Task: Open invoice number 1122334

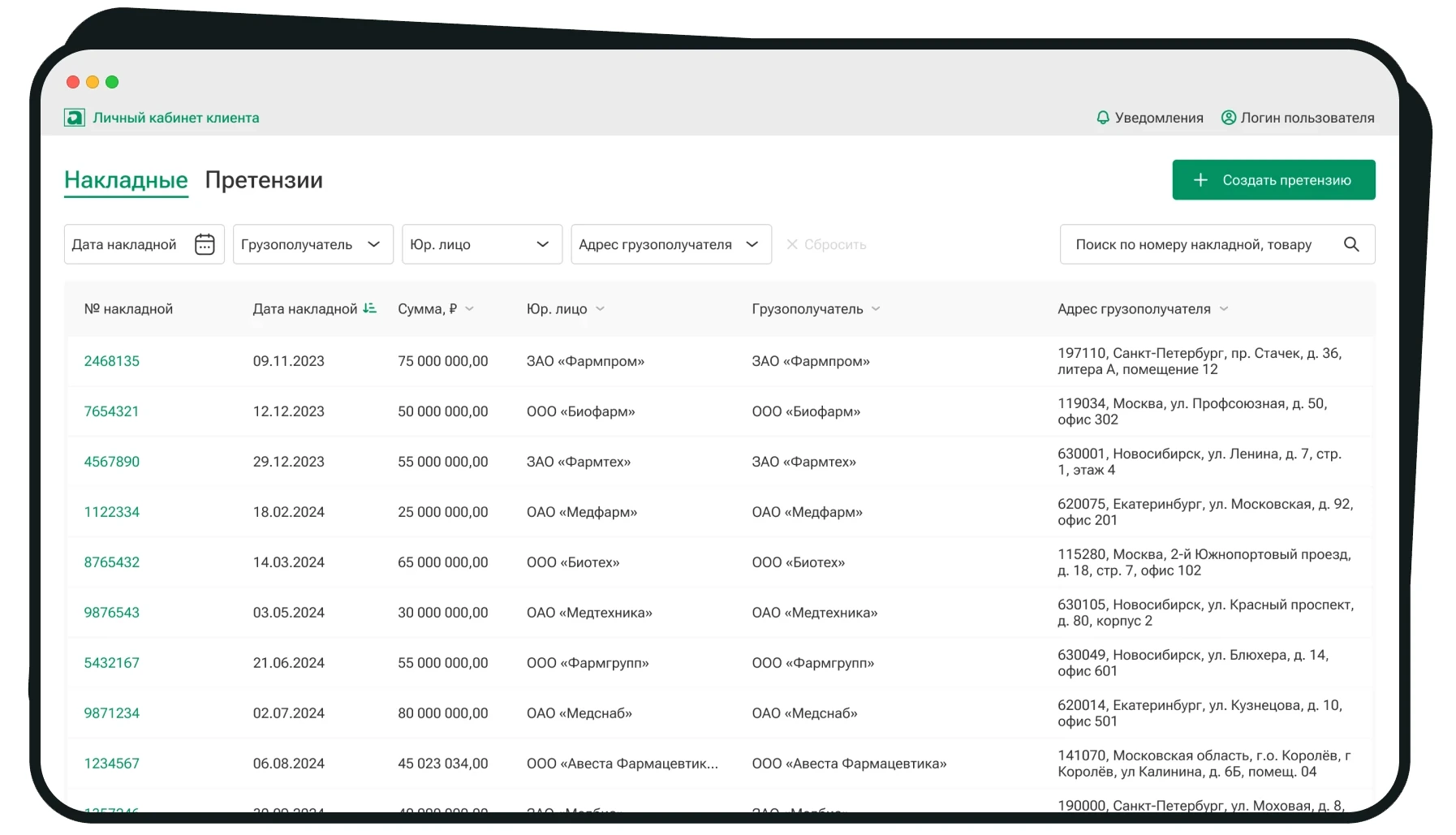Action: pyautogui.click(x=112, y=512)
